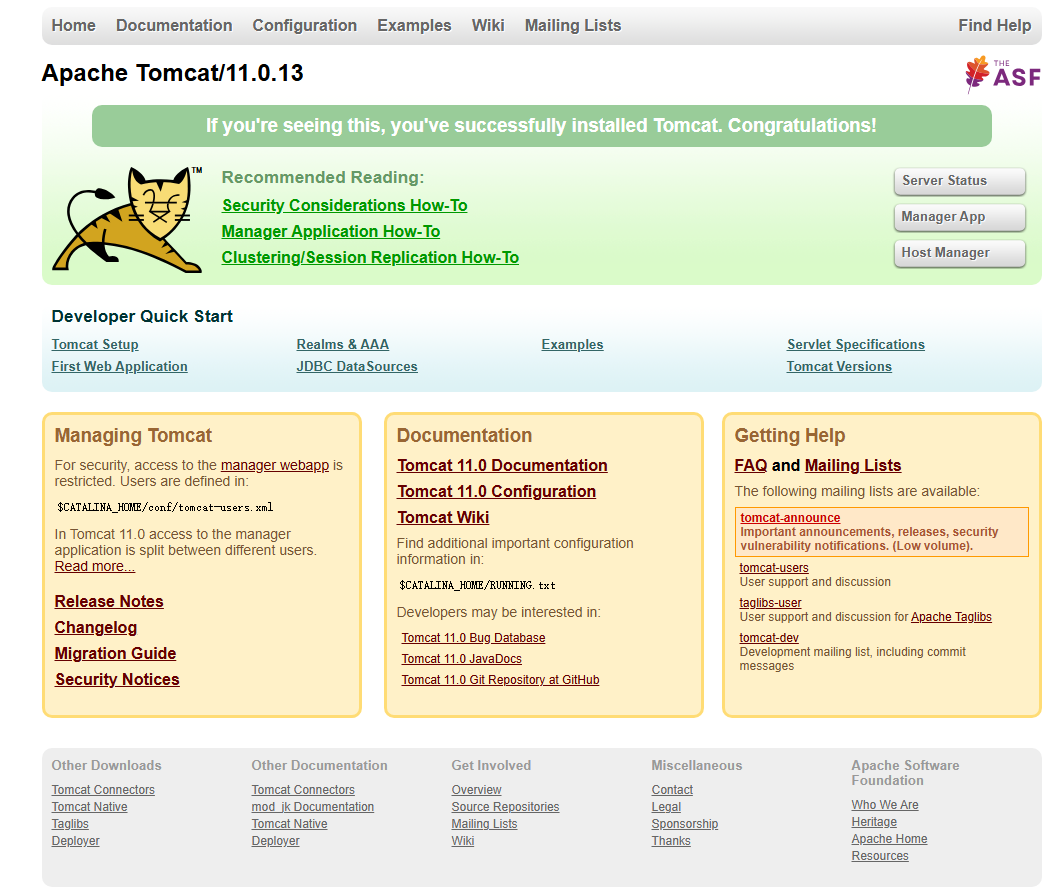Click the Read more... link

95,566
